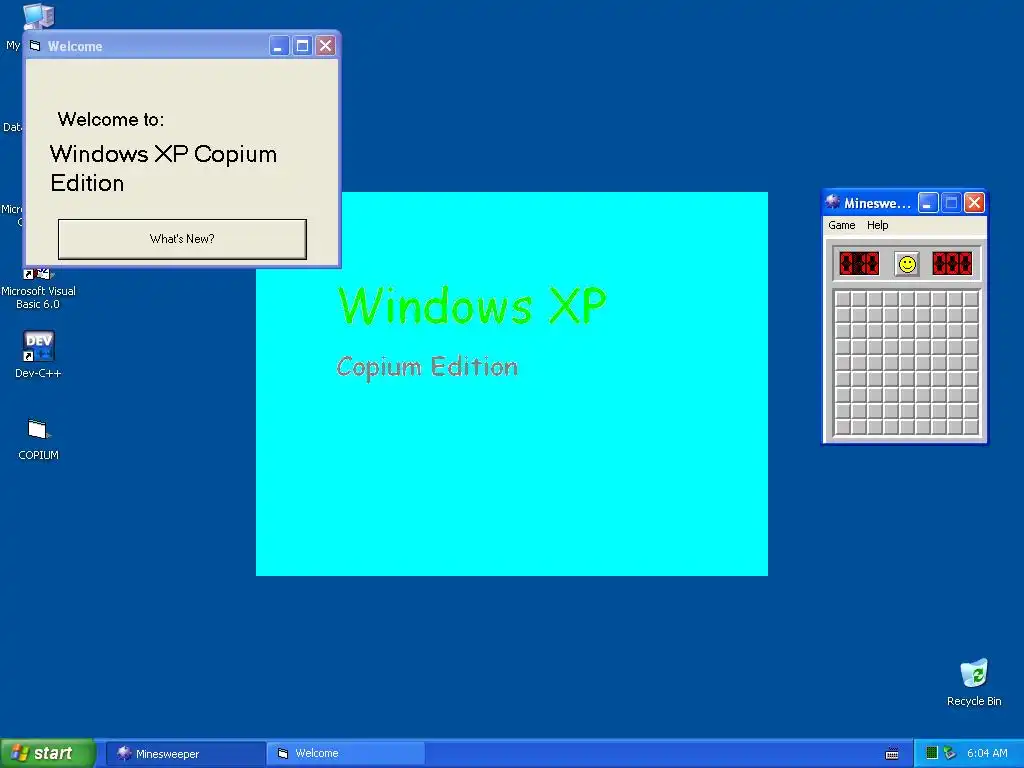Click the network tray icon beside the clock

[950, 753]
